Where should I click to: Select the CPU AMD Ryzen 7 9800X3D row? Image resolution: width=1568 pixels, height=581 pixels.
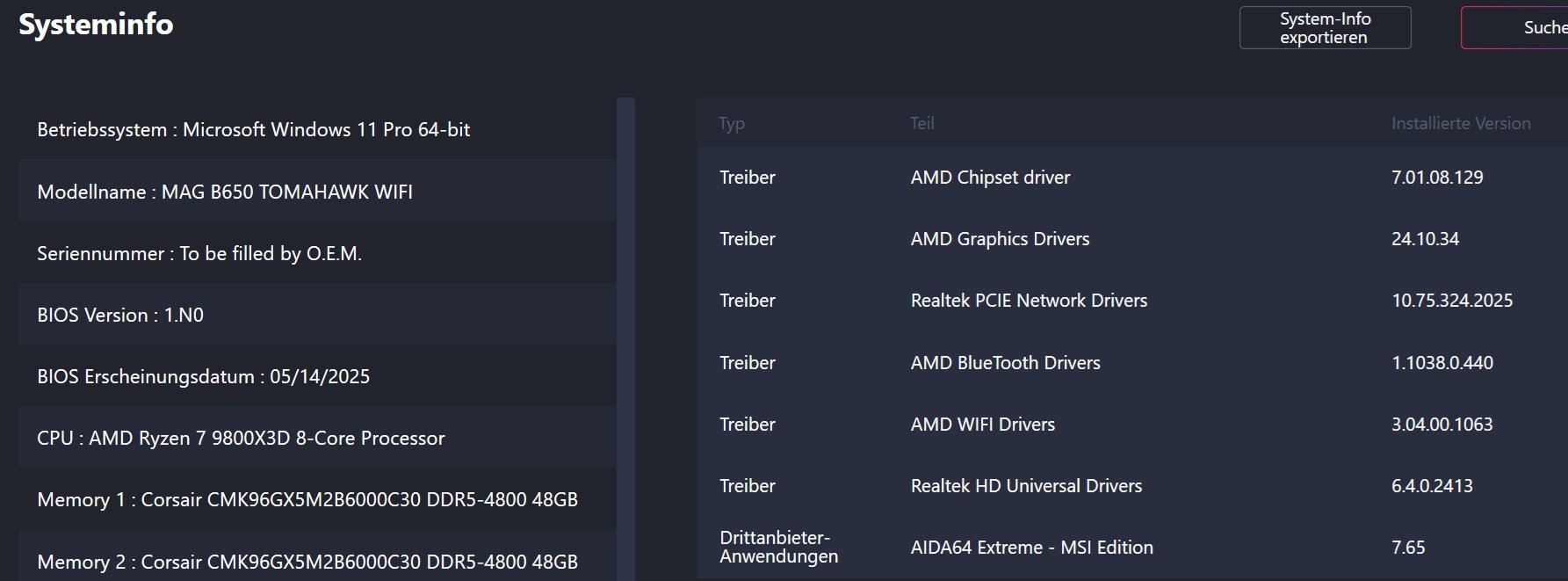pos(317,438)
